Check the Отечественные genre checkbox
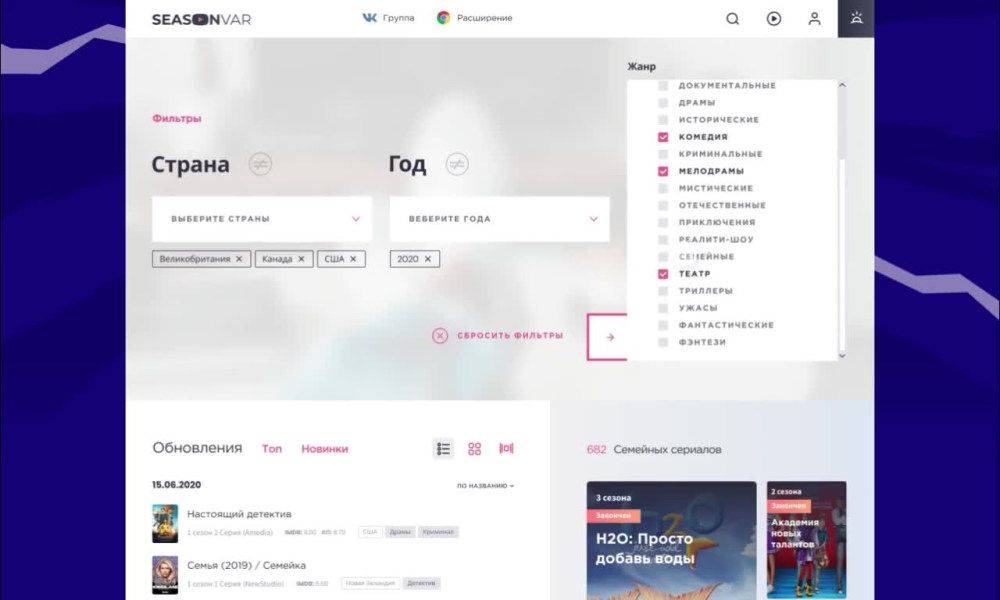This screenshot has width=1000, height=600. pos(663,205)
